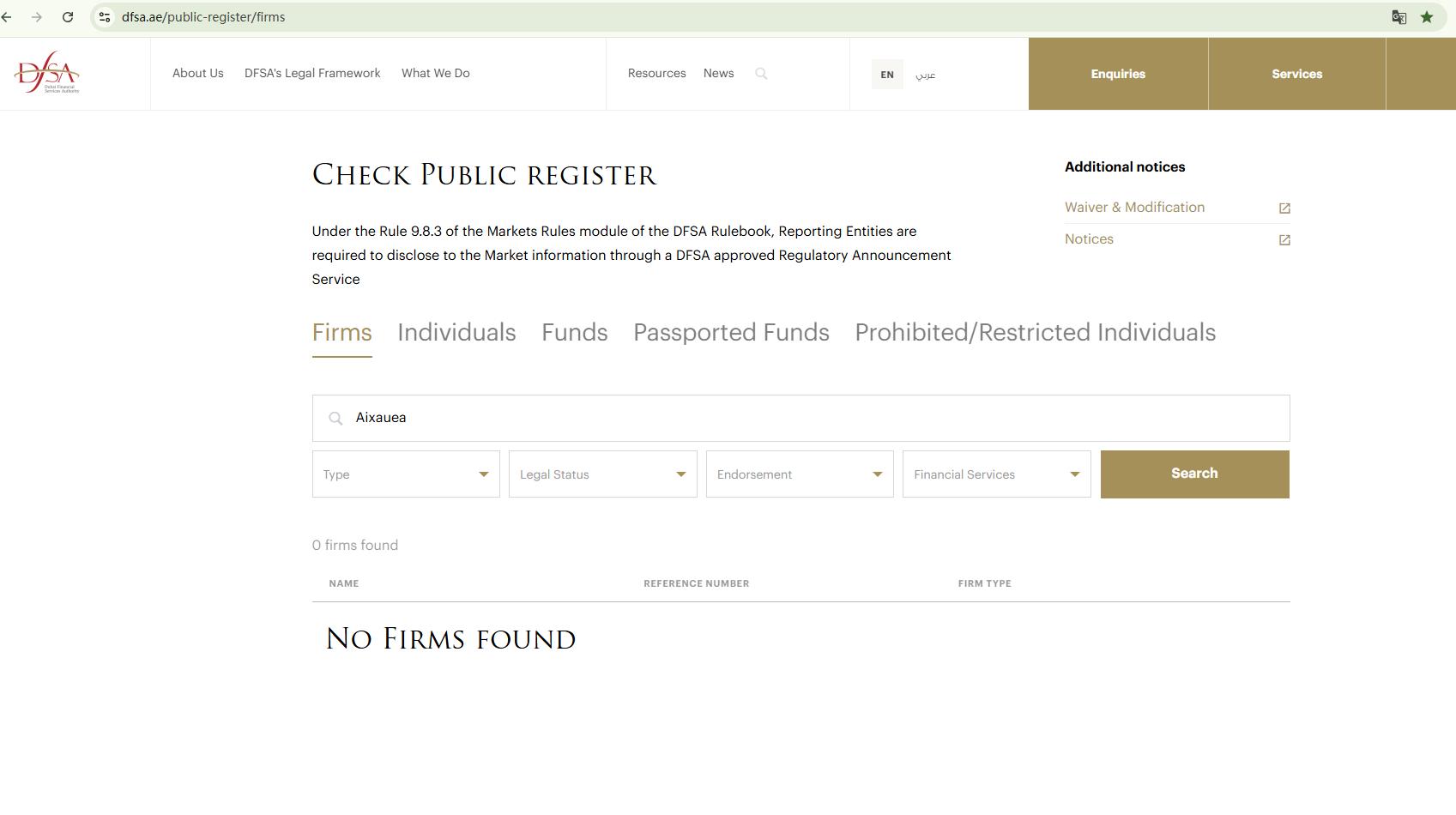Click the NAME column header
The height and width of the screenshot is (815, 1456).
coord(344,583)
